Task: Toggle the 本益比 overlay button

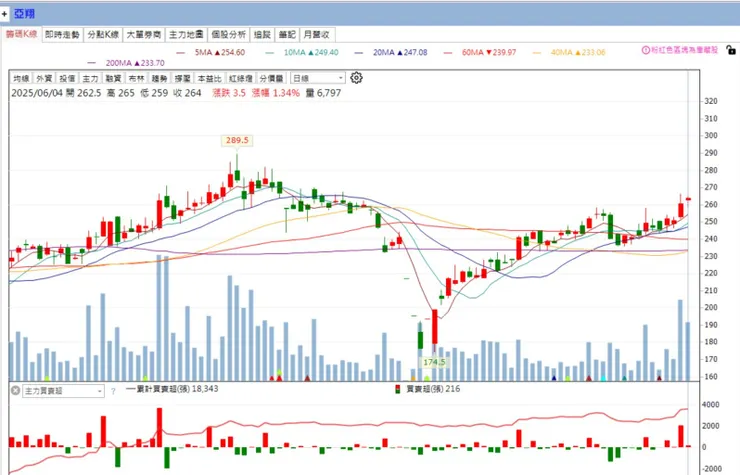Action: (209, 78)
